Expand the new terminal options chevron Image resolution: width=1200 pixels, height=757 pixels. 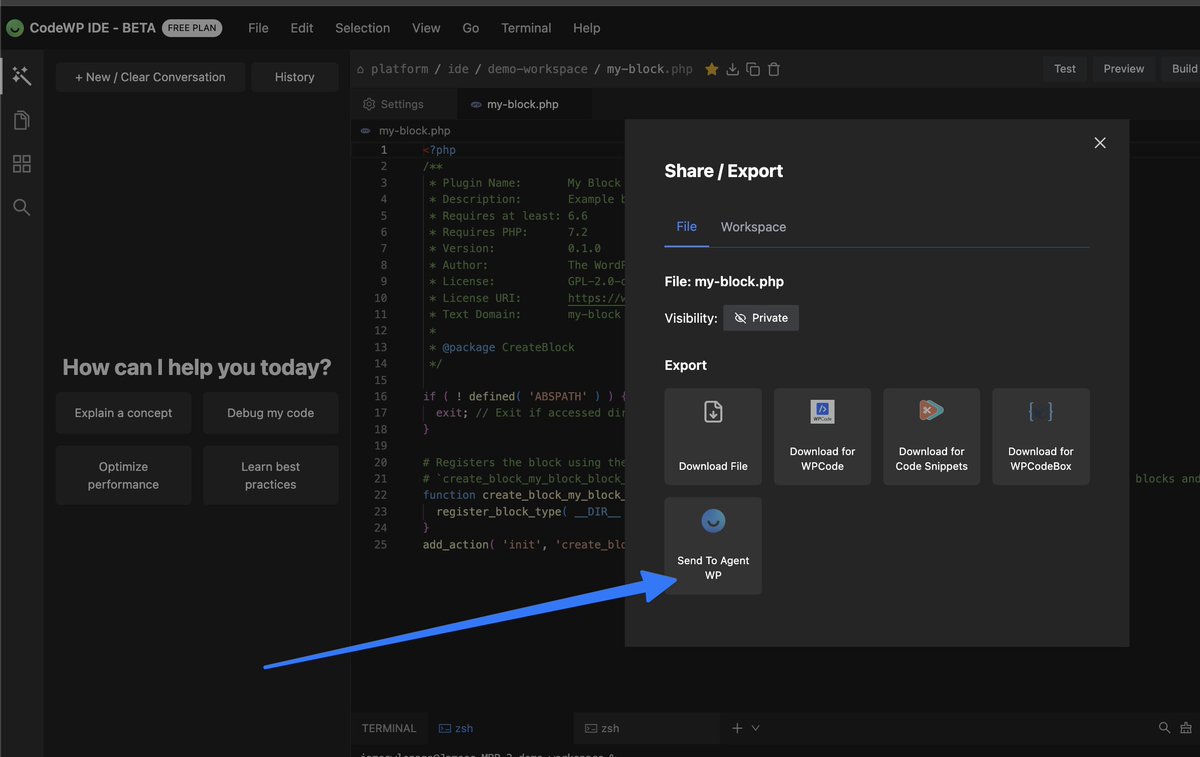(x=756, y=728)
